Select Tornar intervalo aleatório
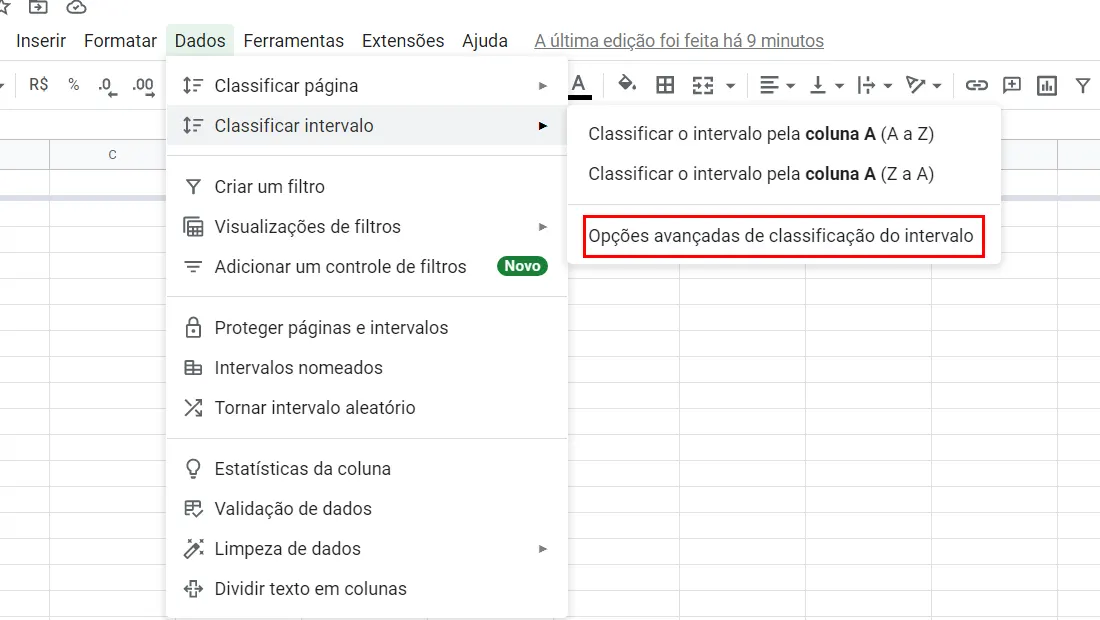The height and width of the screenshot is (620, 1100). click(366, 407)
